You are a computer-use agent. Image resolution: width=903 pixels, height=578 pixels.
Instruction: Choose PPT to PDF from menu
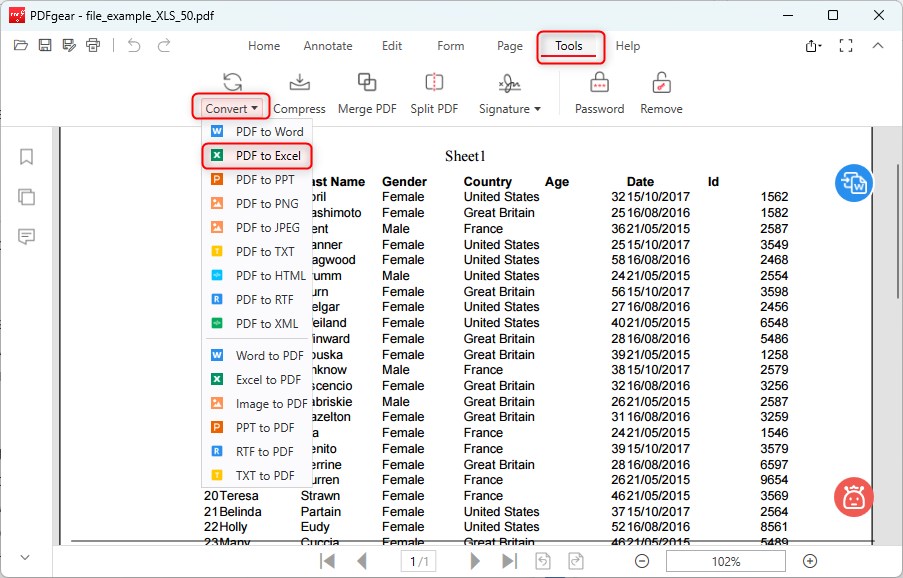coord(257,428)
